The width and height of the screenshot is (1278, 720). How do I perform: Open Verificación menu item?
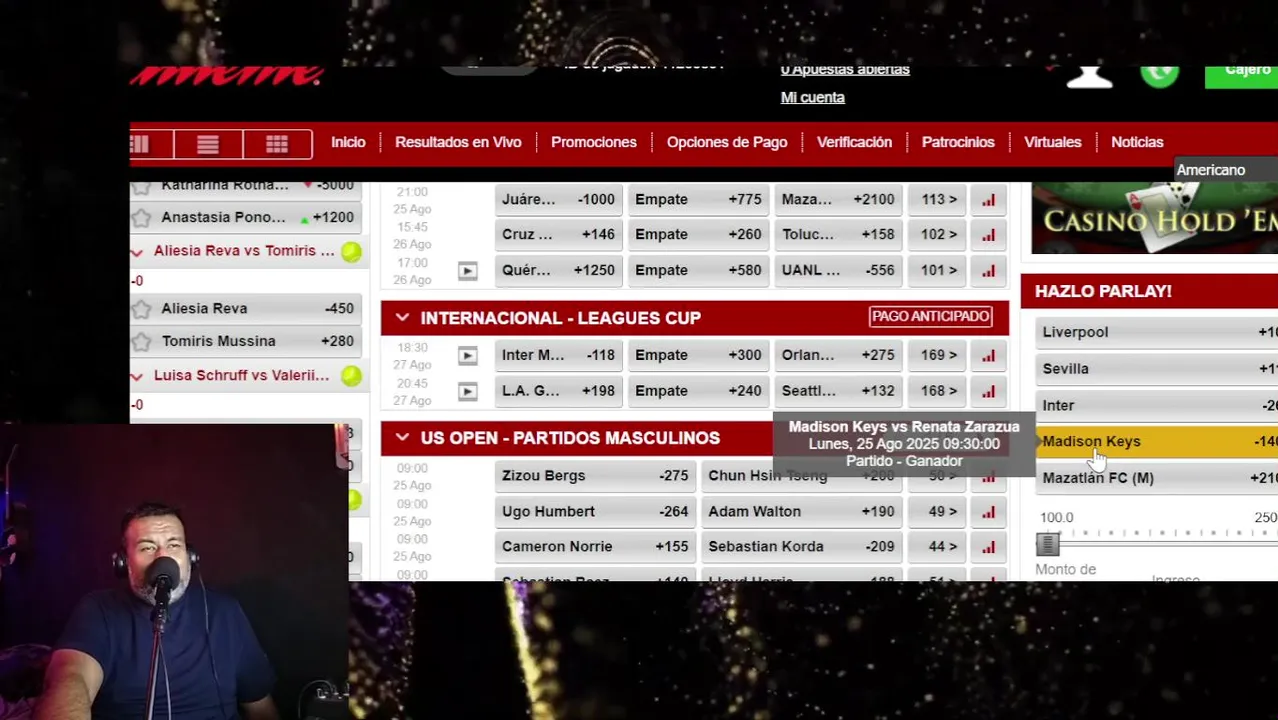(854, 142)
